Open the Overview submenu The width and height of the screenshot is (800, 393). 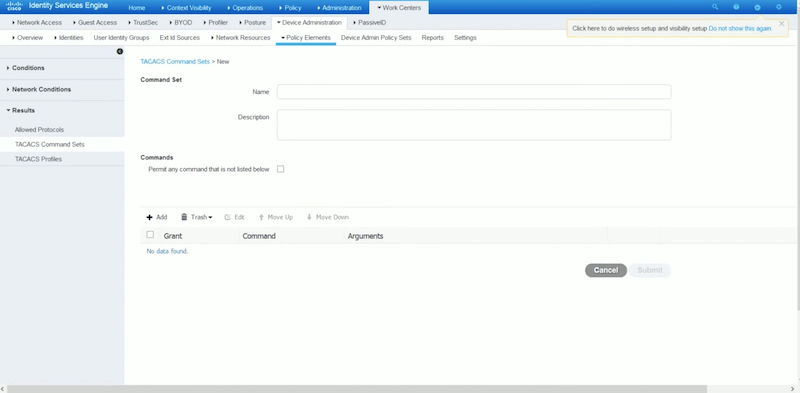click(x=28, y=38)
